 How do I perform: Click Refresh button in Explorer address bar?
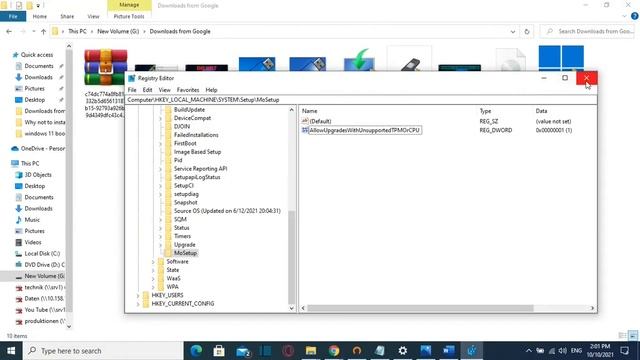527,31
